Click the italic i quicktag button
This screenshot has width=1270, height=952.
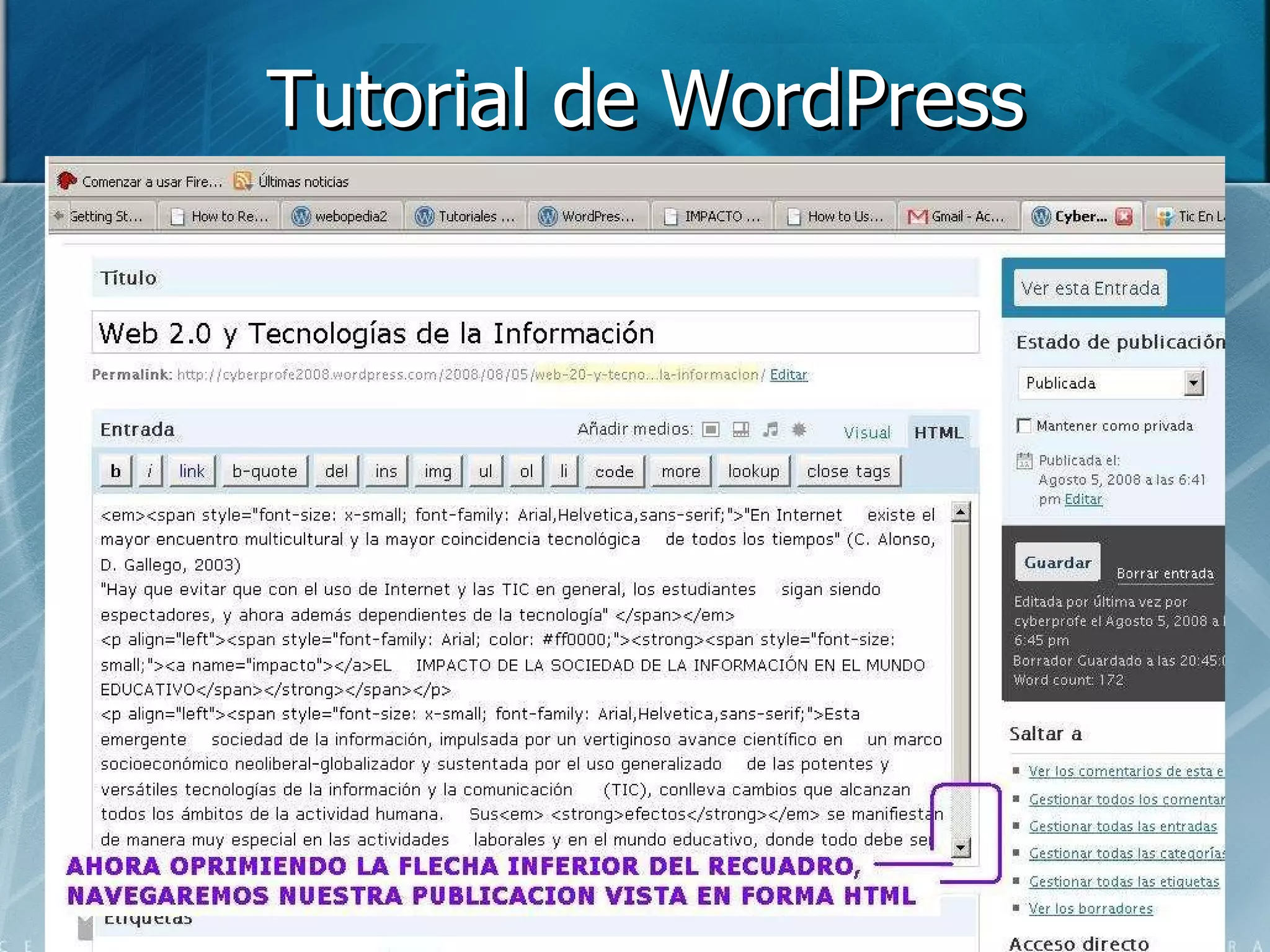click(149, 472)
